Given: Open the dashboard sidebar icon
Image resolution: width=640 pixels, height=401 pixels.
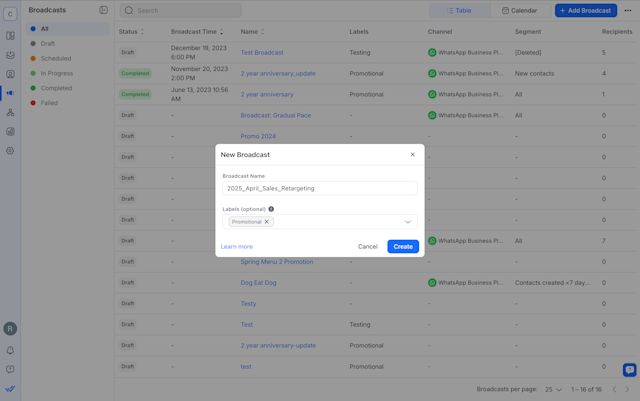Looking at the screenshot, I should coord(10,36).
